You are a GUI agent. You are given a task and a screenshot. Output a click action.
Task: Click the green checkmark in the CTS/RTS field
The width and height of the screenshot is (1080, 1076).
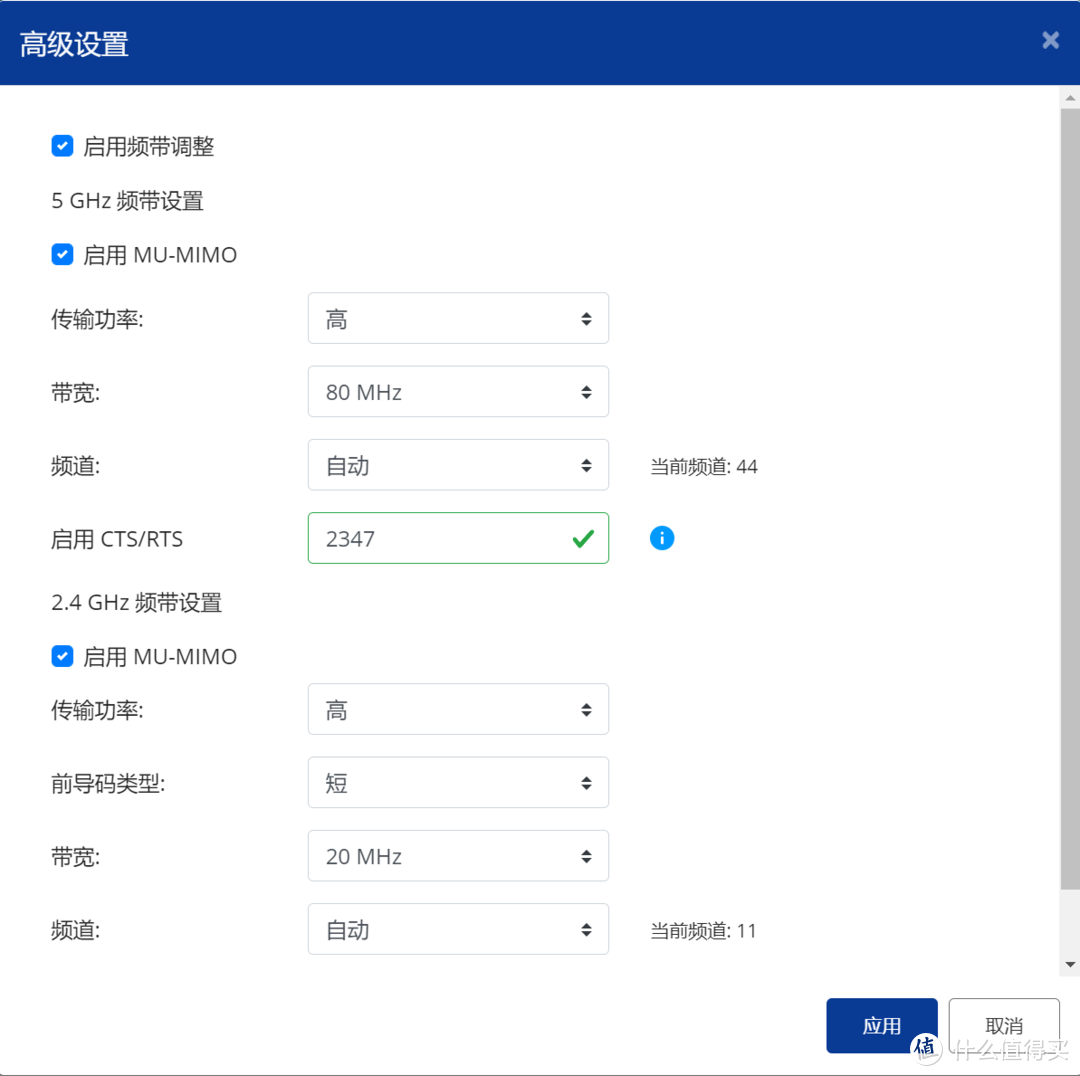pyautogui.click(x=582, y=538)
